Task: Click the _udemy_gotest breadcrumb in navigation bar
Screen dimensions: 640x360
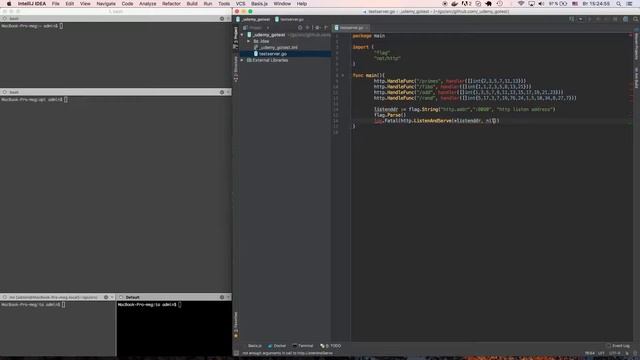Action: [x=253, y=19]
